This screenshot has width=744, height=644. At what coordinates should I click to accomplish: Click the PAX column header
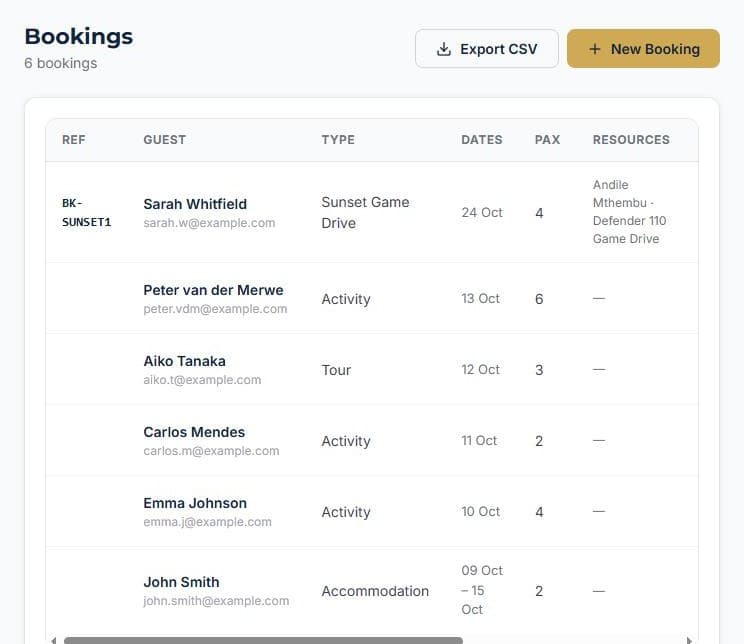[548, 140]
